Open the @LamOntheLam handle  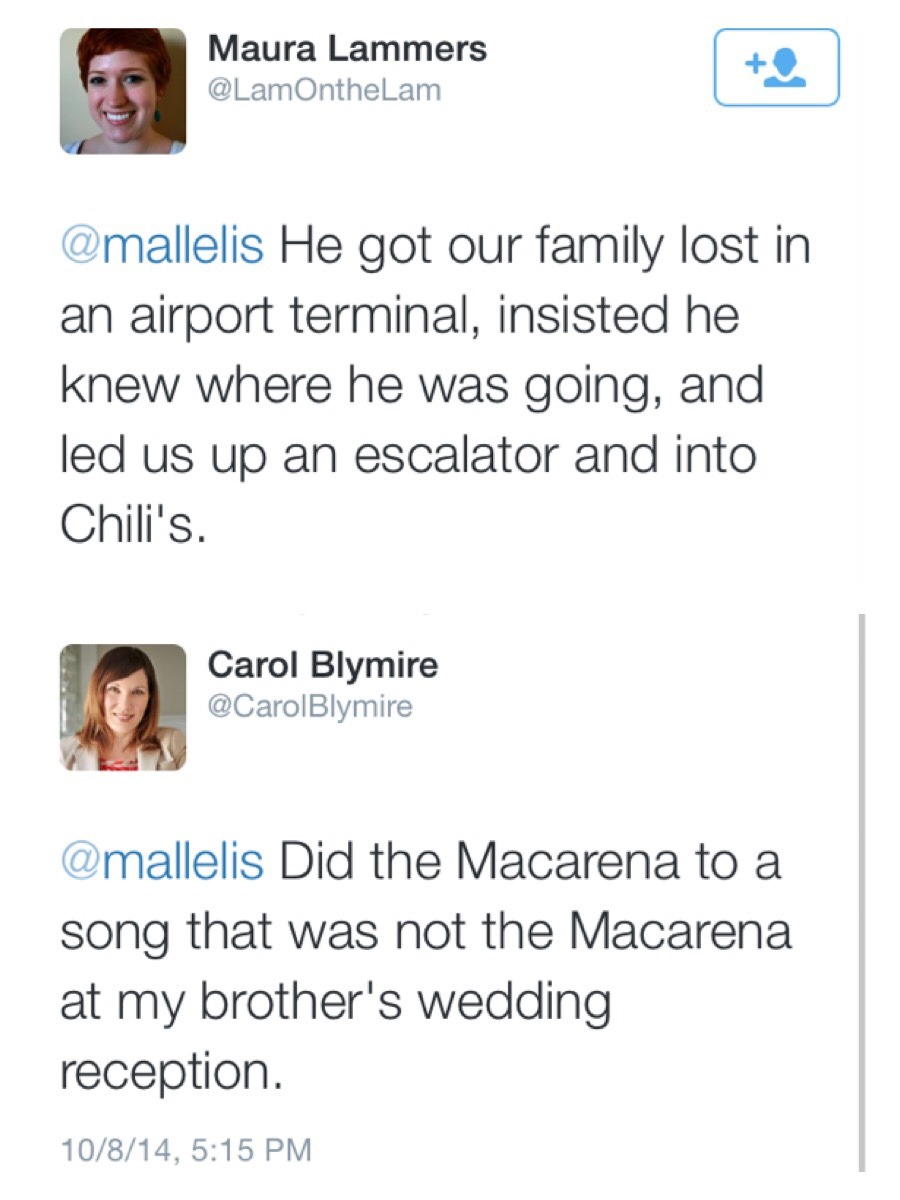point(323,90)
